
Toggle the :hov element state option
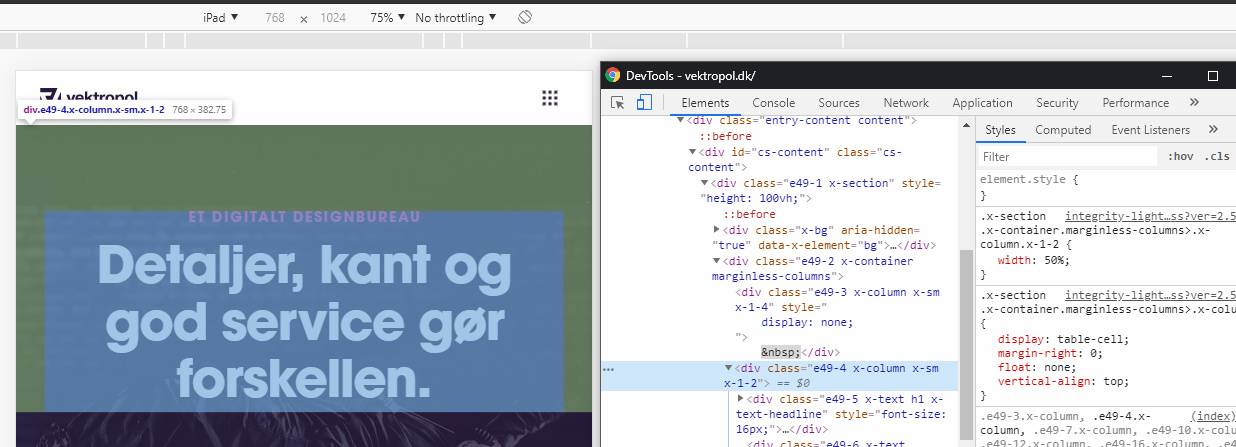coord(1181,156)
